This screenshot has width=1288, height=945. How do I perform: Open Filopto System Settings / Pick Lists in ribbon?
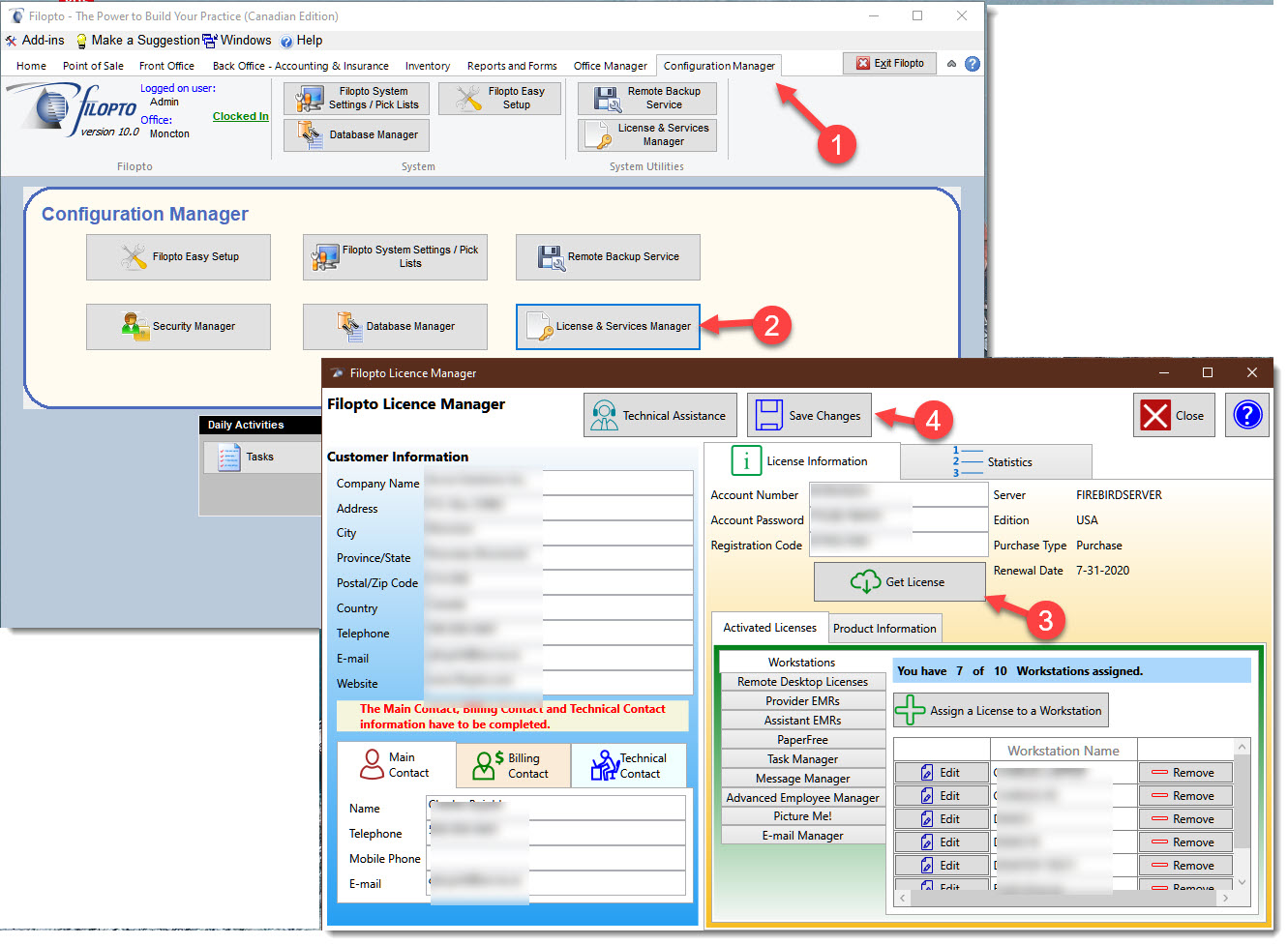356,99
